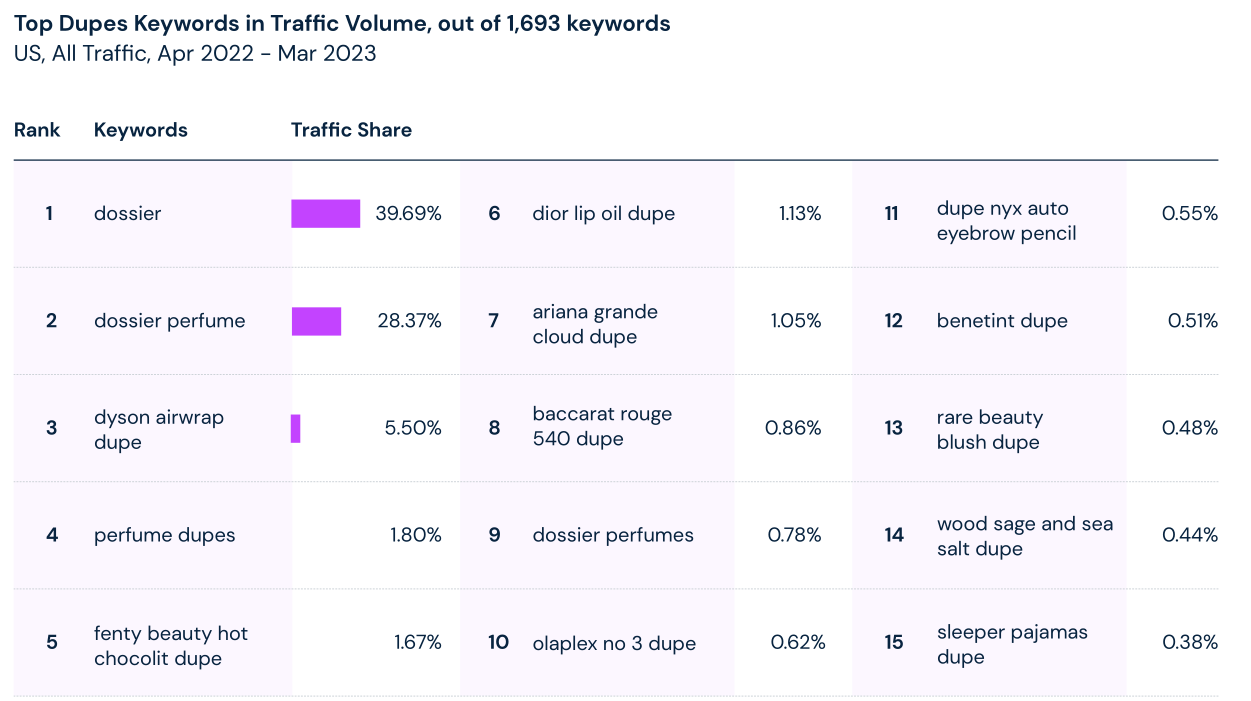Click the 'dossier' keyword in rank 1
This screenshot has width=1251, height=701.
pos(127,214)
